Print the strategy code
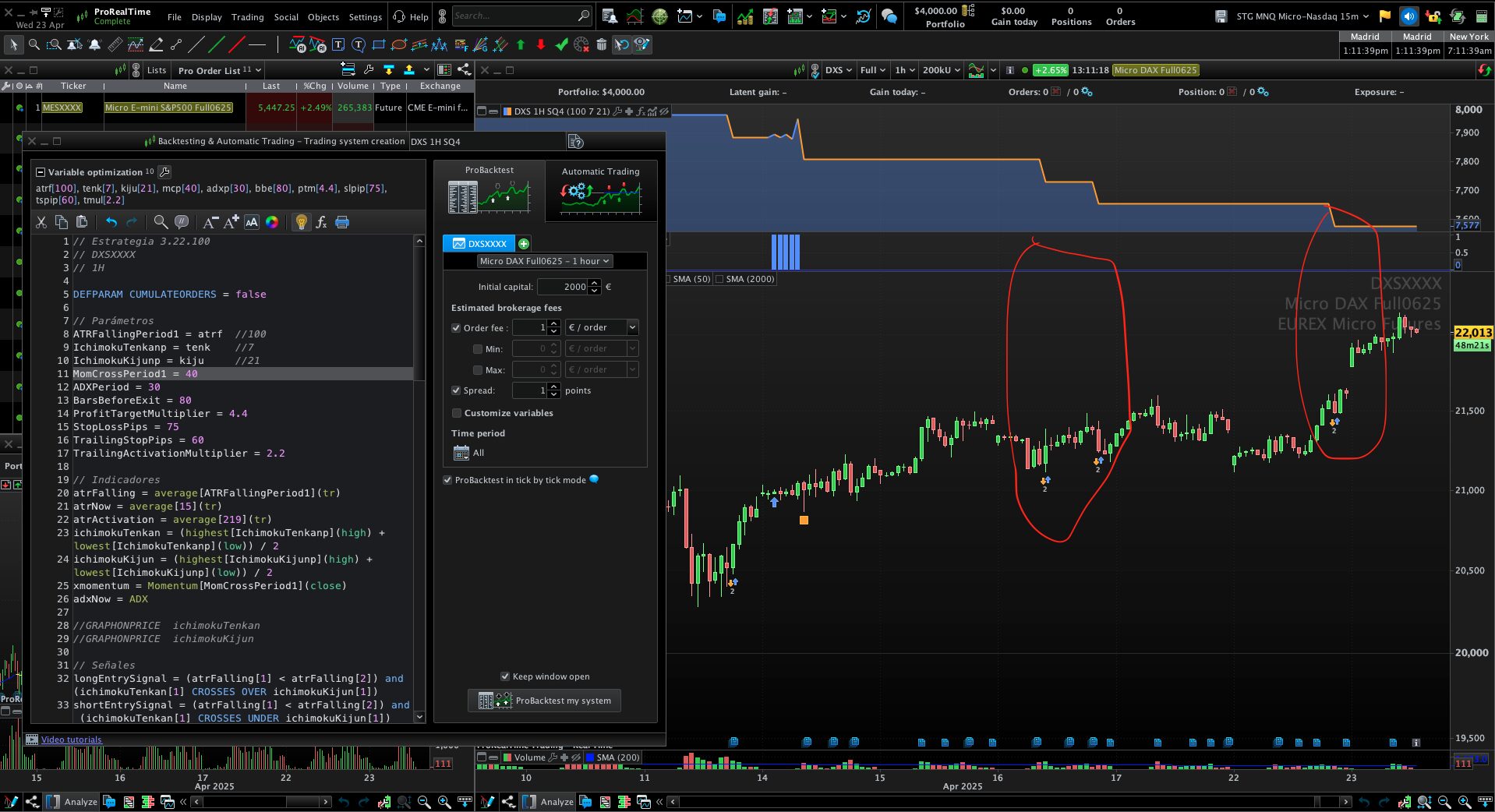The width and height of the screenshot is (1495, 812). 341,222
